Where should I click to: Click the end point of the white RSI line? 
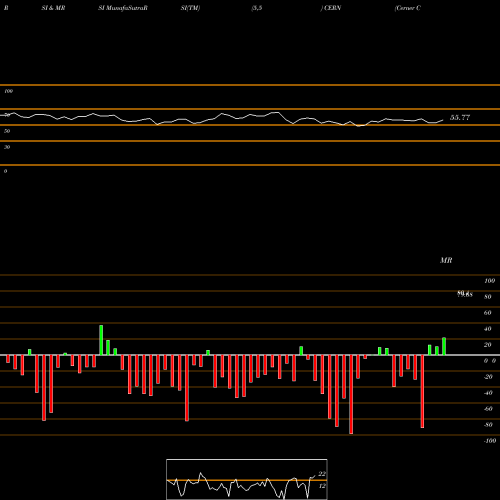[x=443, y=120]
